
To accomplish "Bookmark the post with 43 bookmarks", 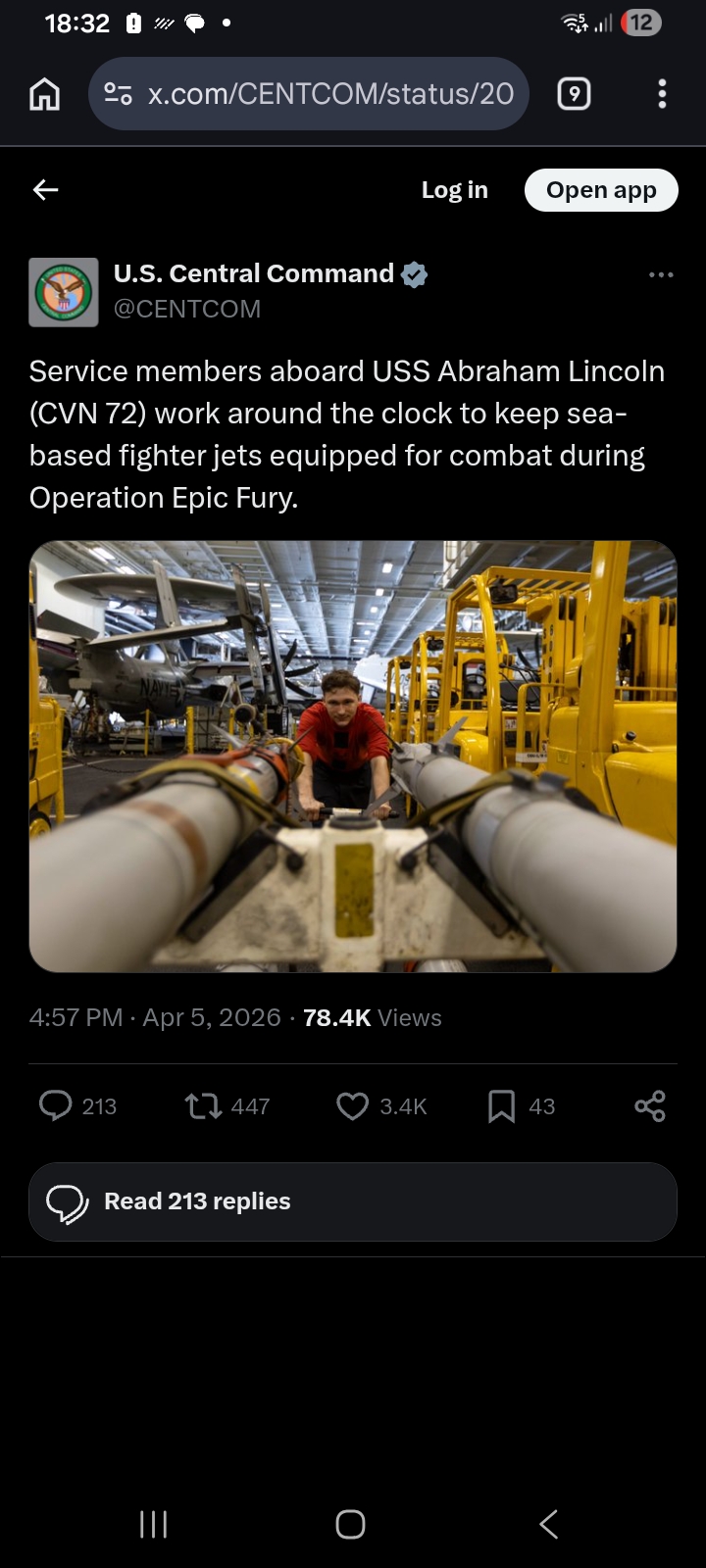I will coord(501,1106).
